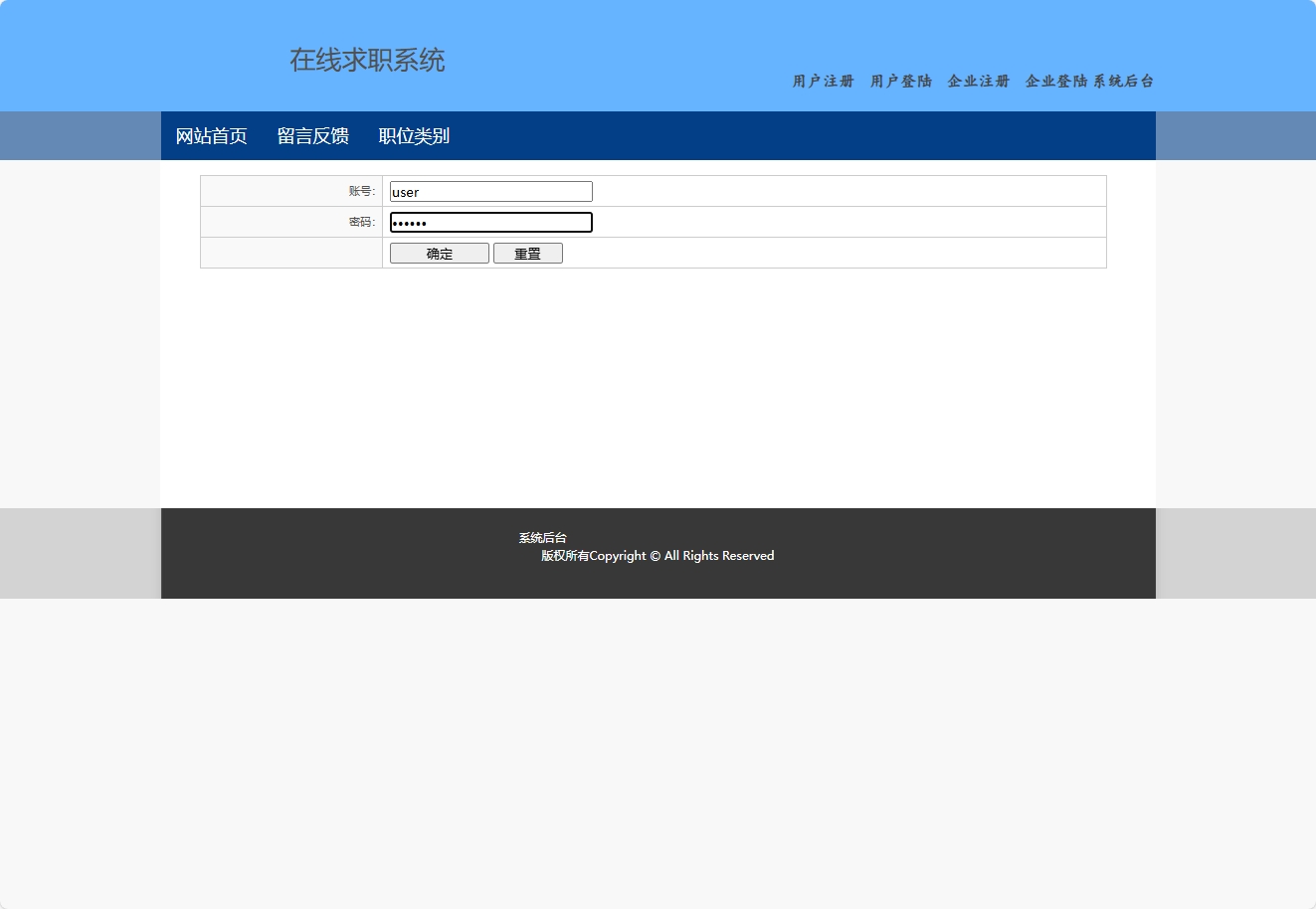Click the 账号 username input field
1316x909 pixels.
click(x=490, y=191)
